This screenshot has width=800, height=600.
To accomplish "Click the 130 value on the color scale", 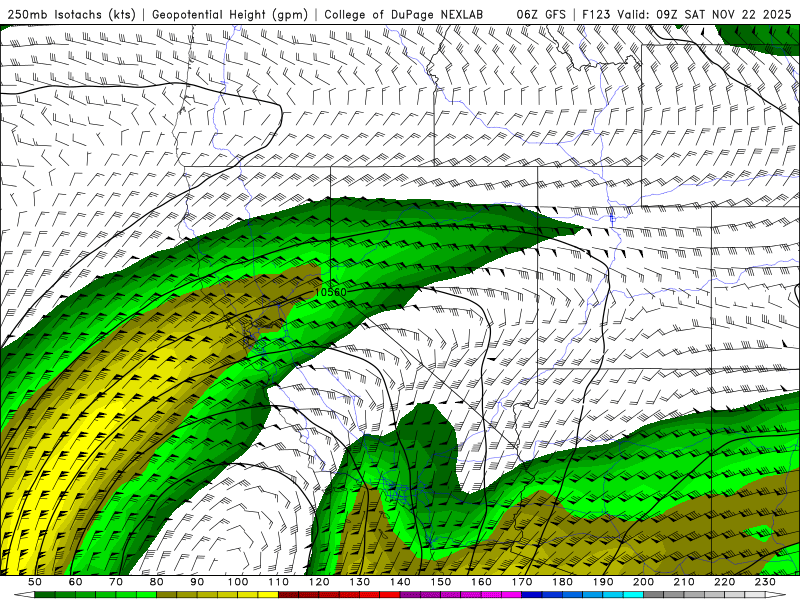I will pos(360,582).
